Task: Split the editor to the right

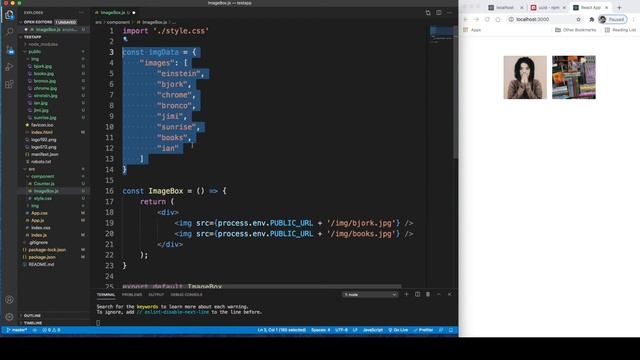Action: (x=438, y=13)
